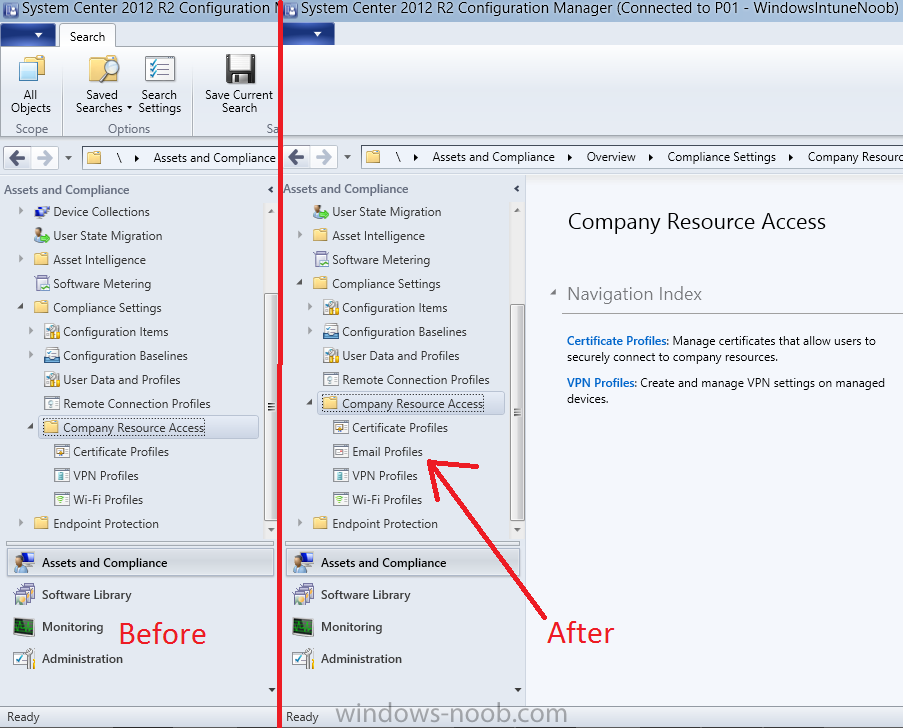This screenshot has width=903, height=728.
Task: Show more workspaces arrow in right window
Action: click(x=517, y=689)
